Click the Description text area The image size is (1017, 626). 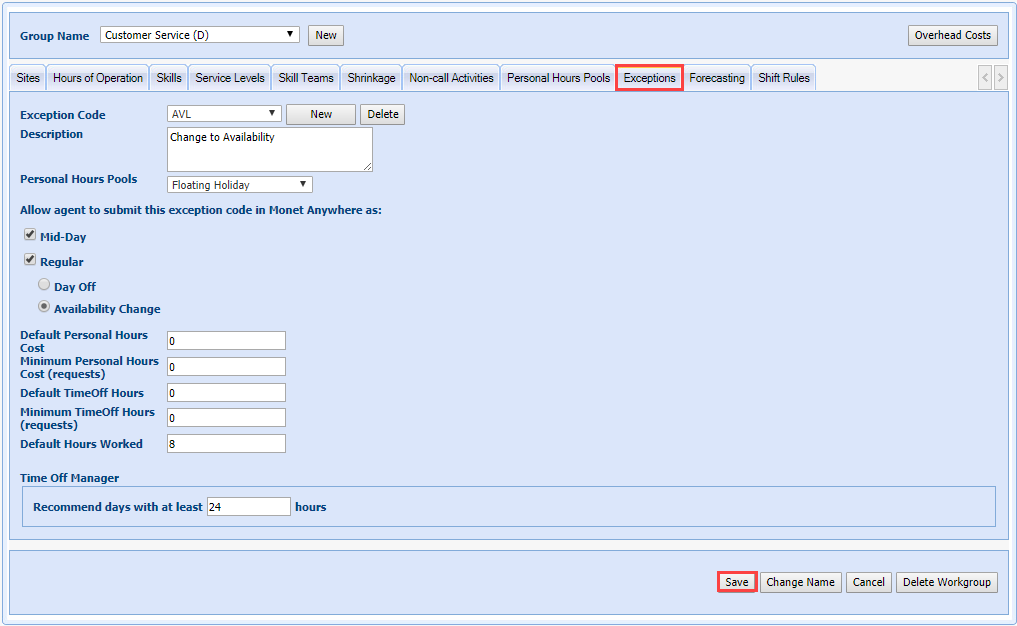click(x=269, y=149)
